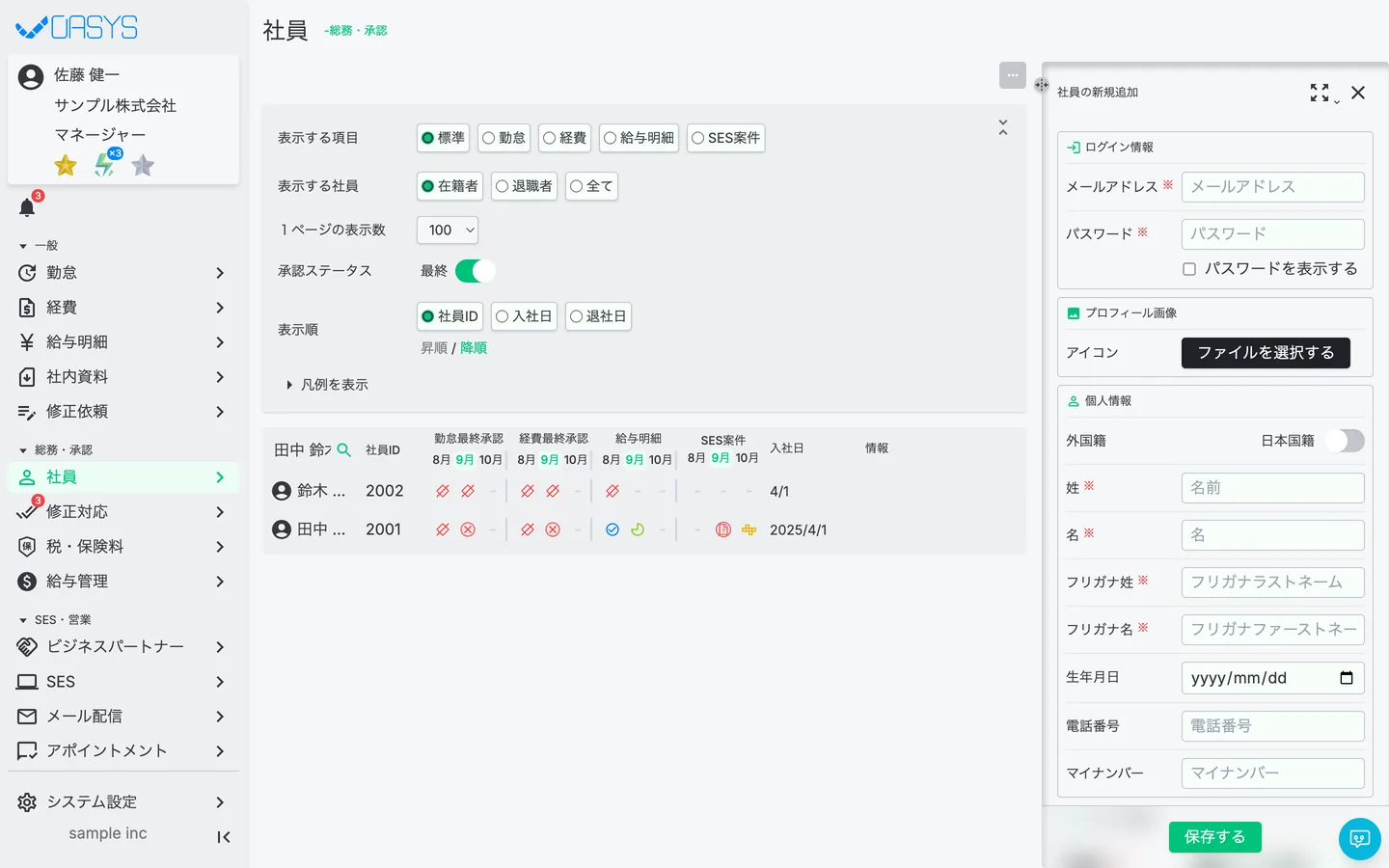Collapse the sidebar with the arrow icon
Screen dimensions: 1389x868
(x=224, y=837)
